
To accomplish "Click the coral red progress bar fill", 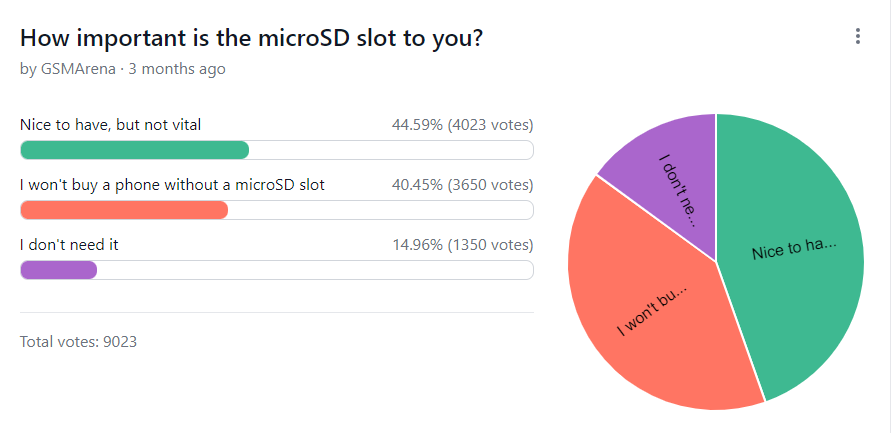I will [124, 210].
